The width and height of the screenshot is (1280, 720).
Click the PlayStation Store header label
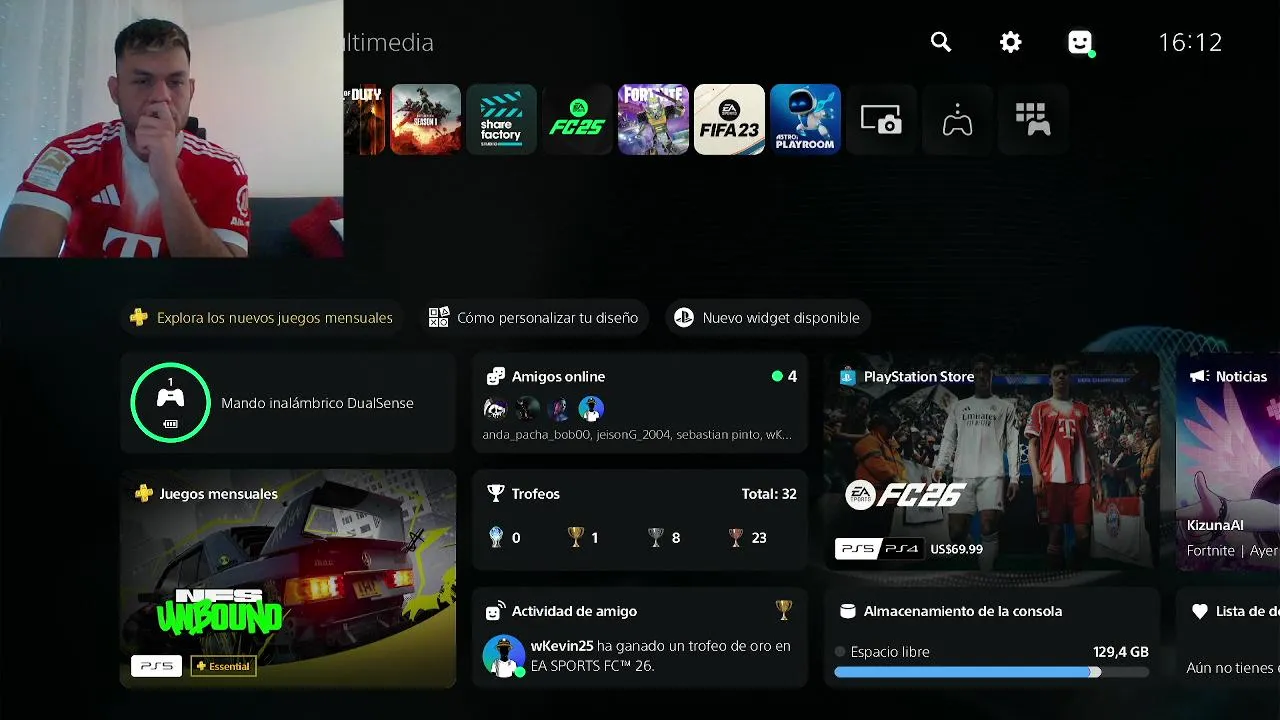[x=919, y=377]
